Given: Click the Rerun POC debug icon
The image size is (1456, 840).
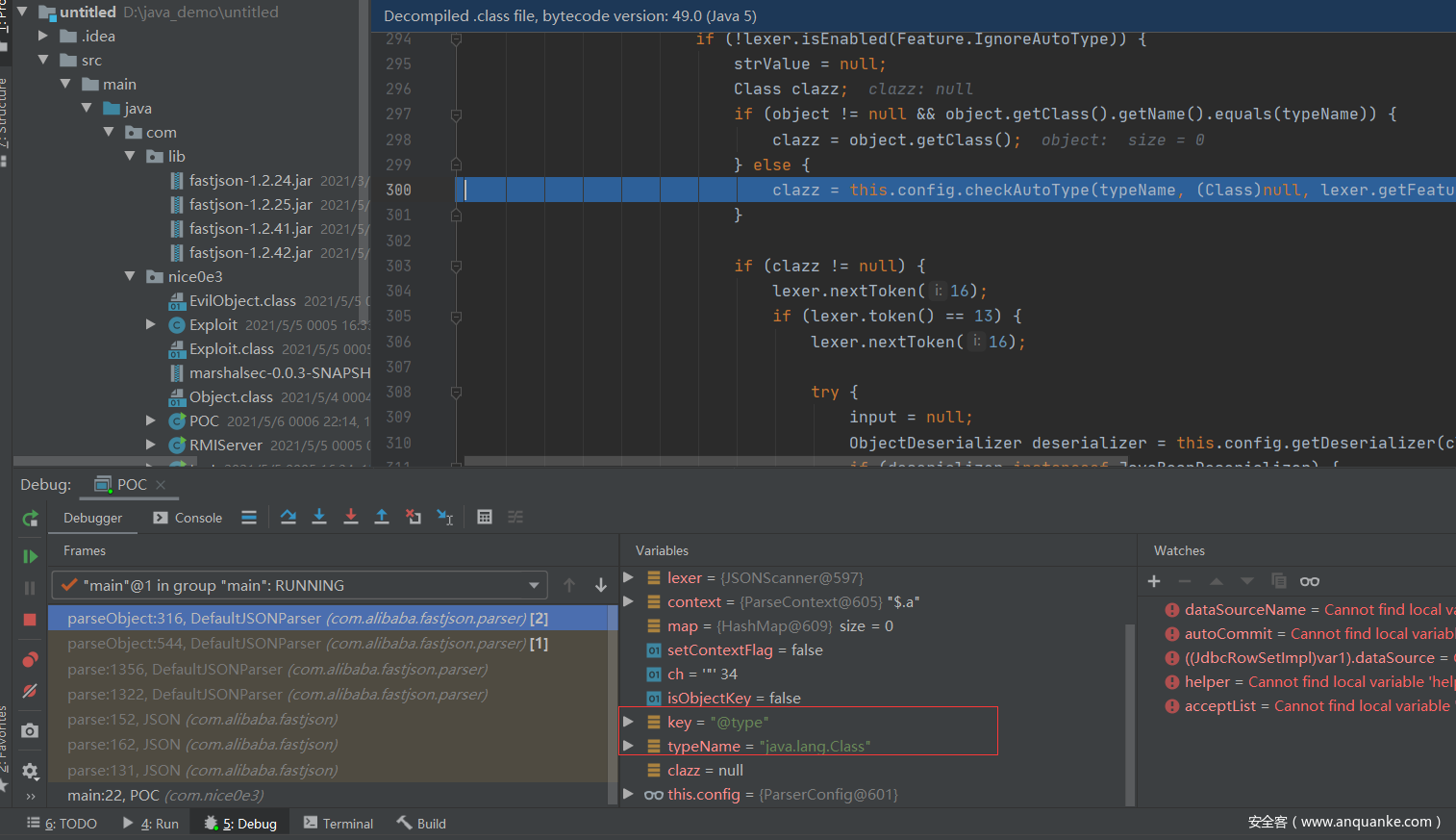Looking at the screenshot, I should [31, 519].
